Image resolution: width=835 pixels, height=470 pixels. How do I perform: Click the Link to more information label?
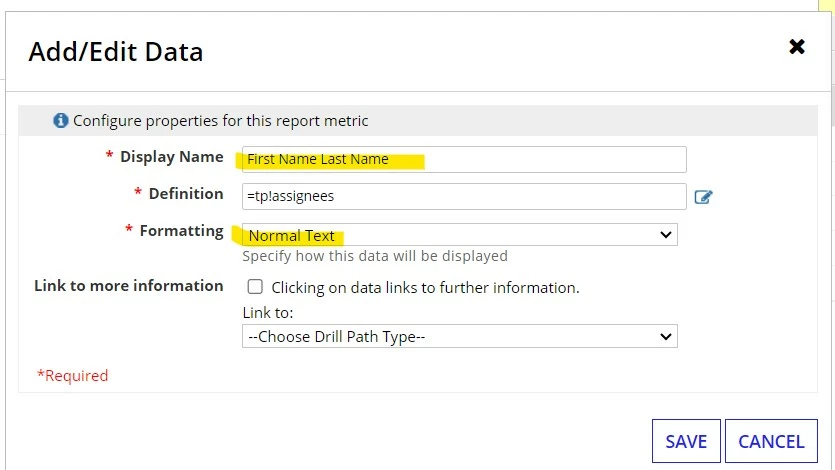tap(129, 286)
